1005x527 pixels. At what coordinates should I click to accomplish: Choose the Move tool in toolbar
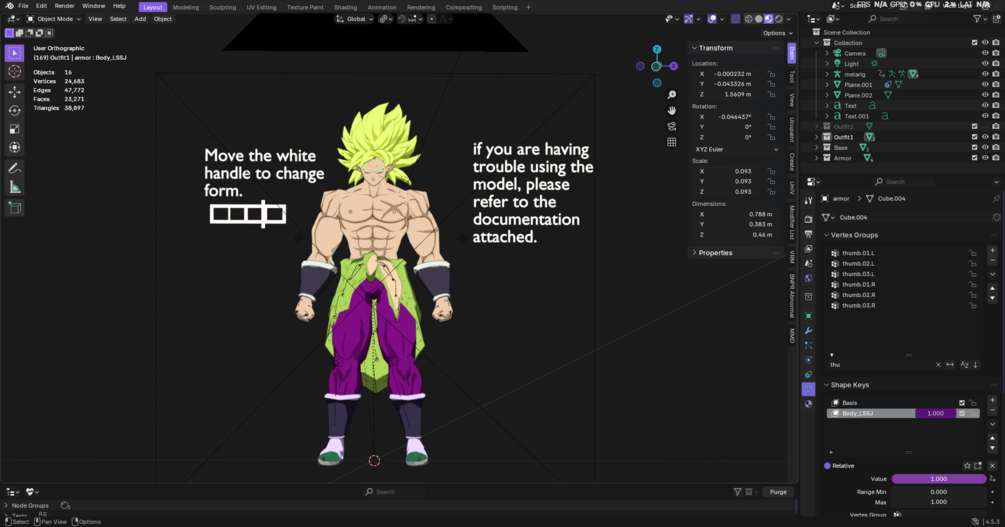(14, 92)
